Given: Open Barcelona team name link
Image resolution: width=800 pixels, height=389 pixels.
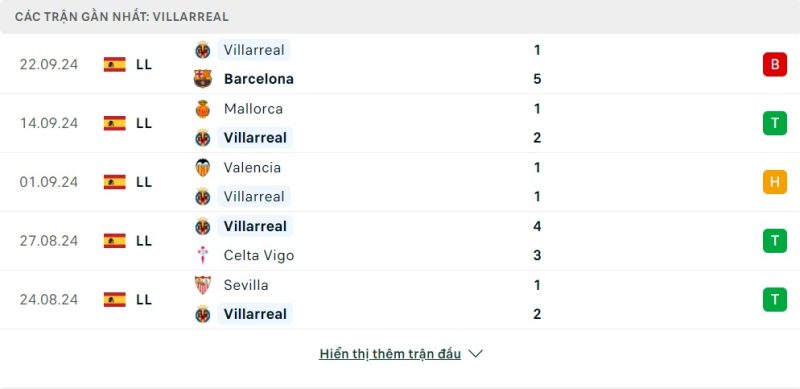Looking at the screenshot, I should click(259, 79).
